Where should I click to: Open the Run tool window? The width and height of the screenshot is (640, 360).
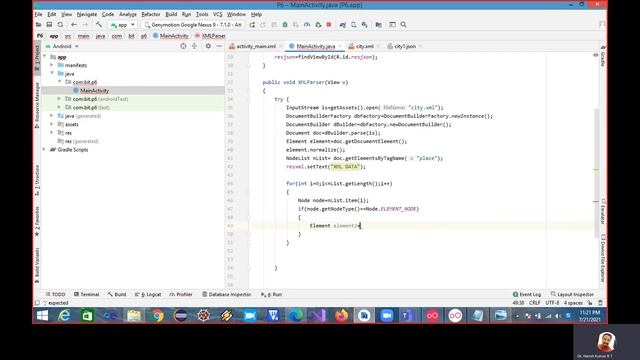click(271, 294)
